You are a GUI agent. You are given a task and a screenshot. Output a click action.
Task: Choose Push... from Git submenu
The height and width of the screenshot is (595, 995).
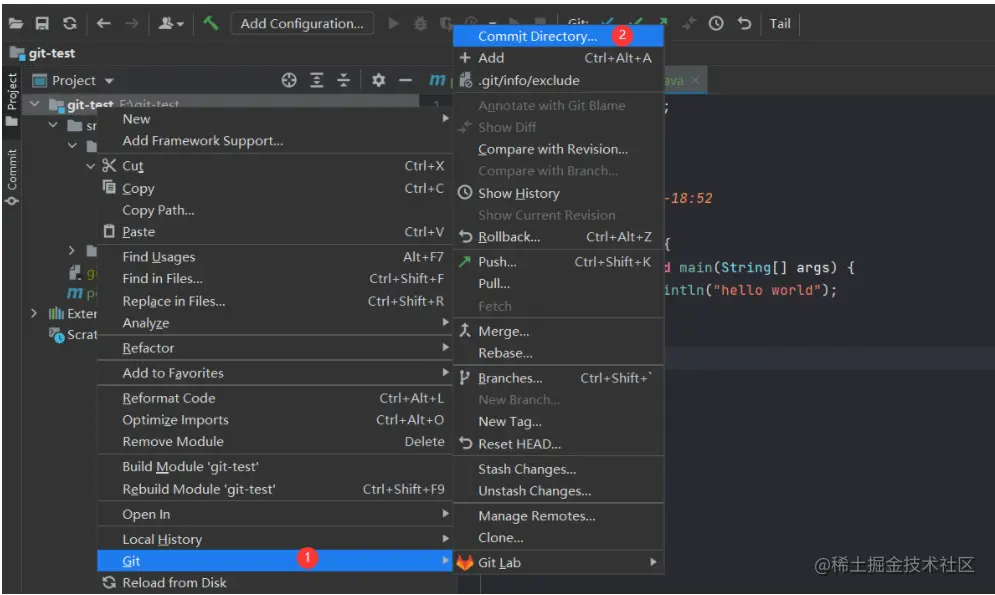pyautogui.click(x=558, y=261)
